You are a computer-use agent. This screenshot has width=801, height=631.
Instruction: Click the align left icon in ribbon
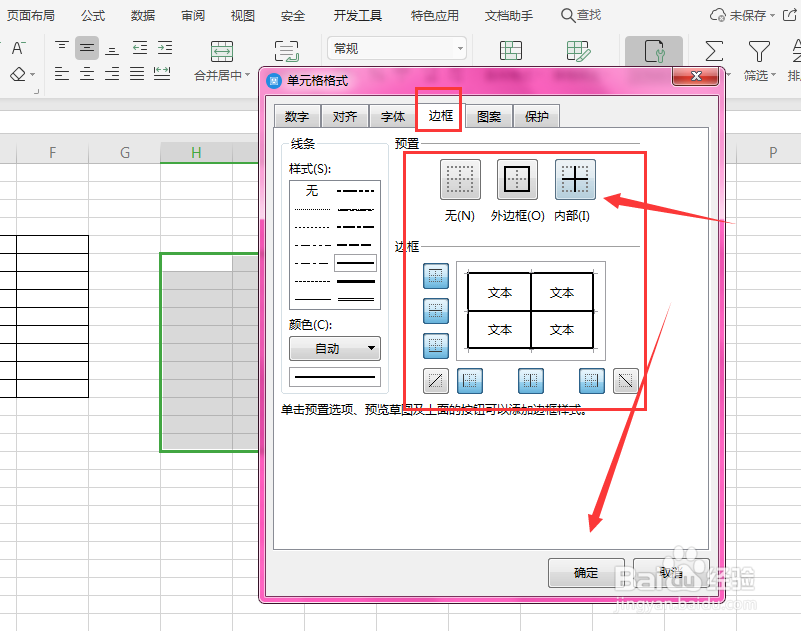point(62,74)
